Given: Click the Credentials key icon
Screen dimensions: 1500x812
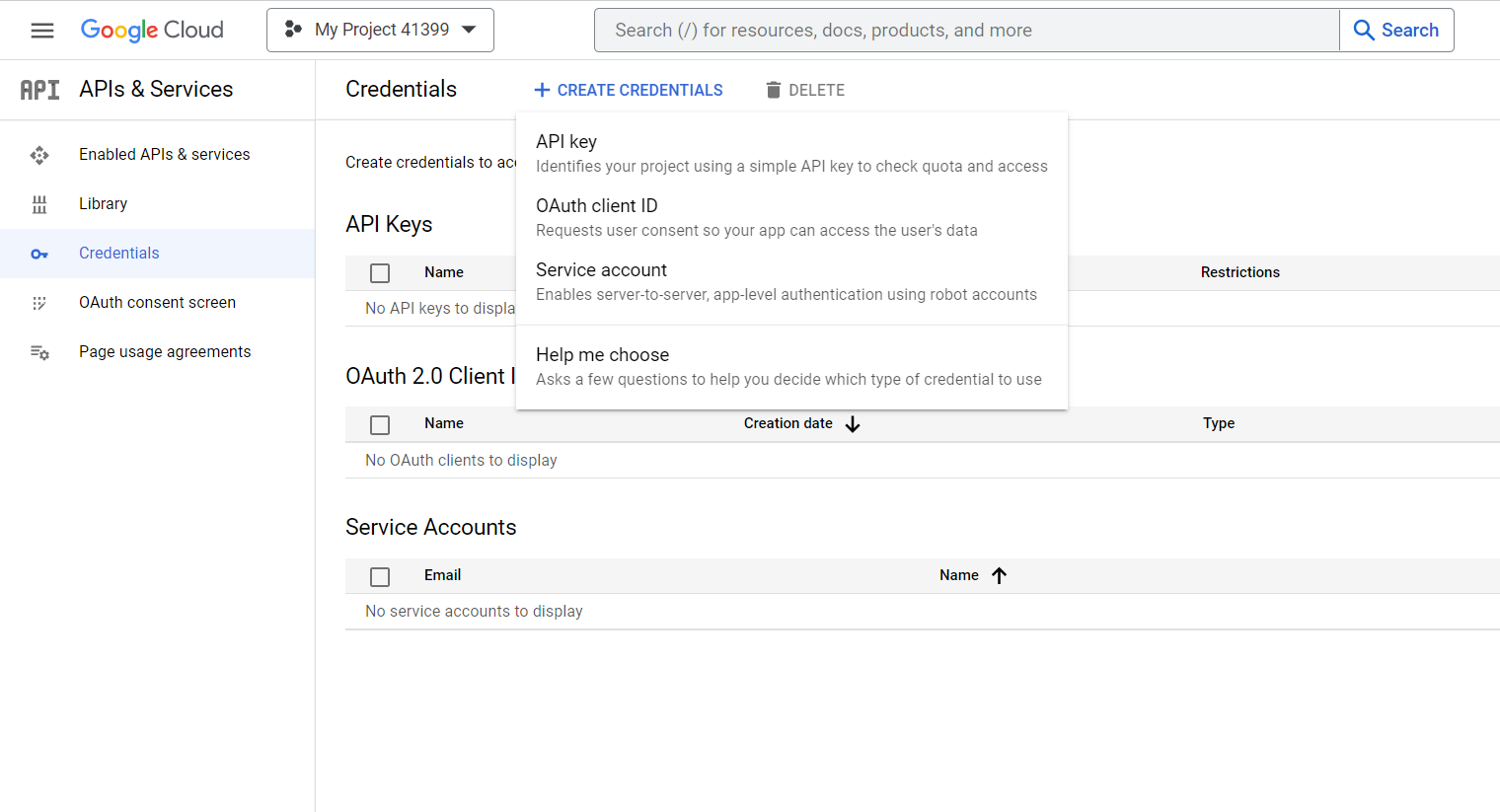Looking at the screenshot, I should point(39,254).
